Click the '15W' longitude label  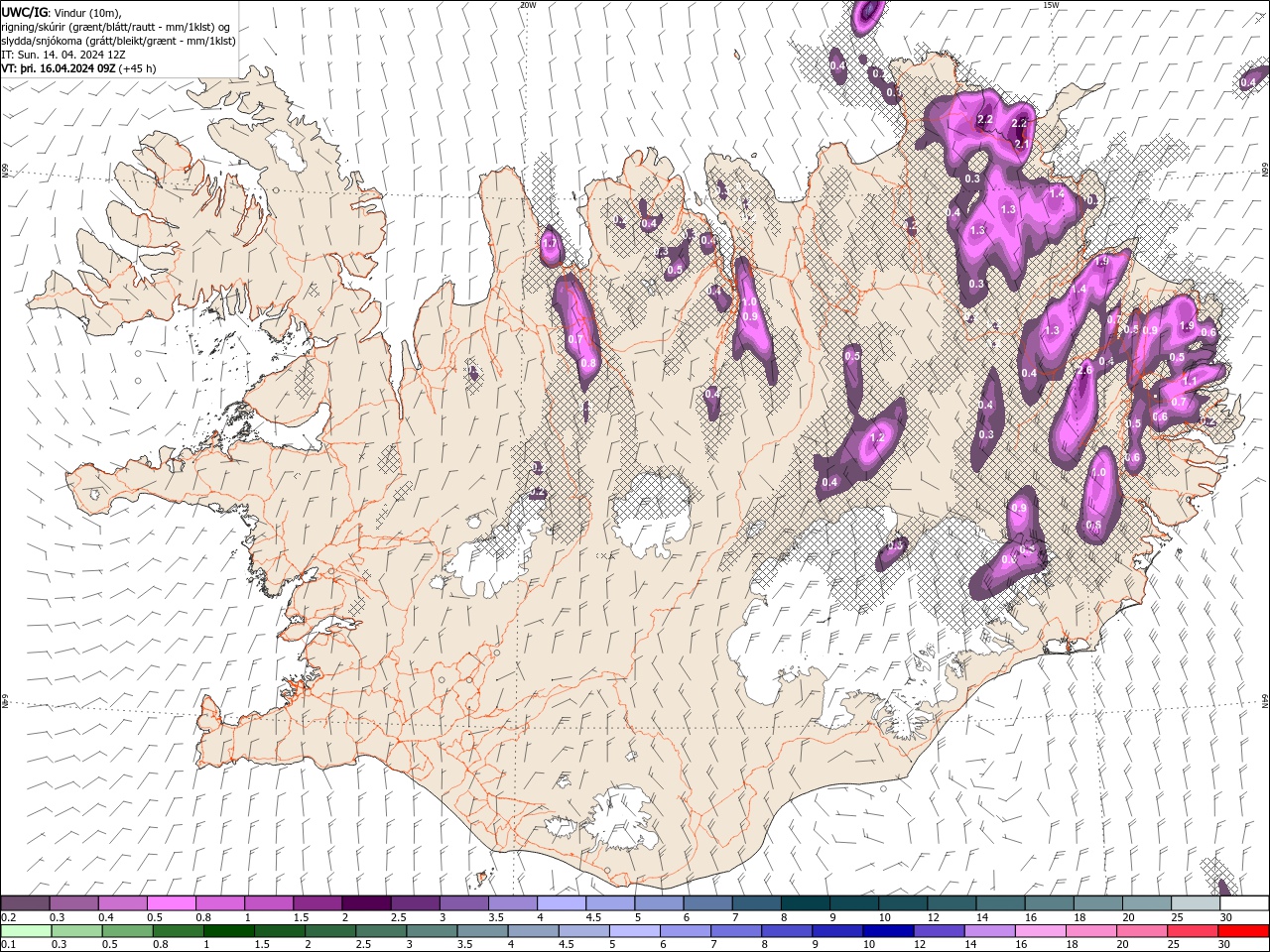pyautogui.click(x=1051, y=5)
